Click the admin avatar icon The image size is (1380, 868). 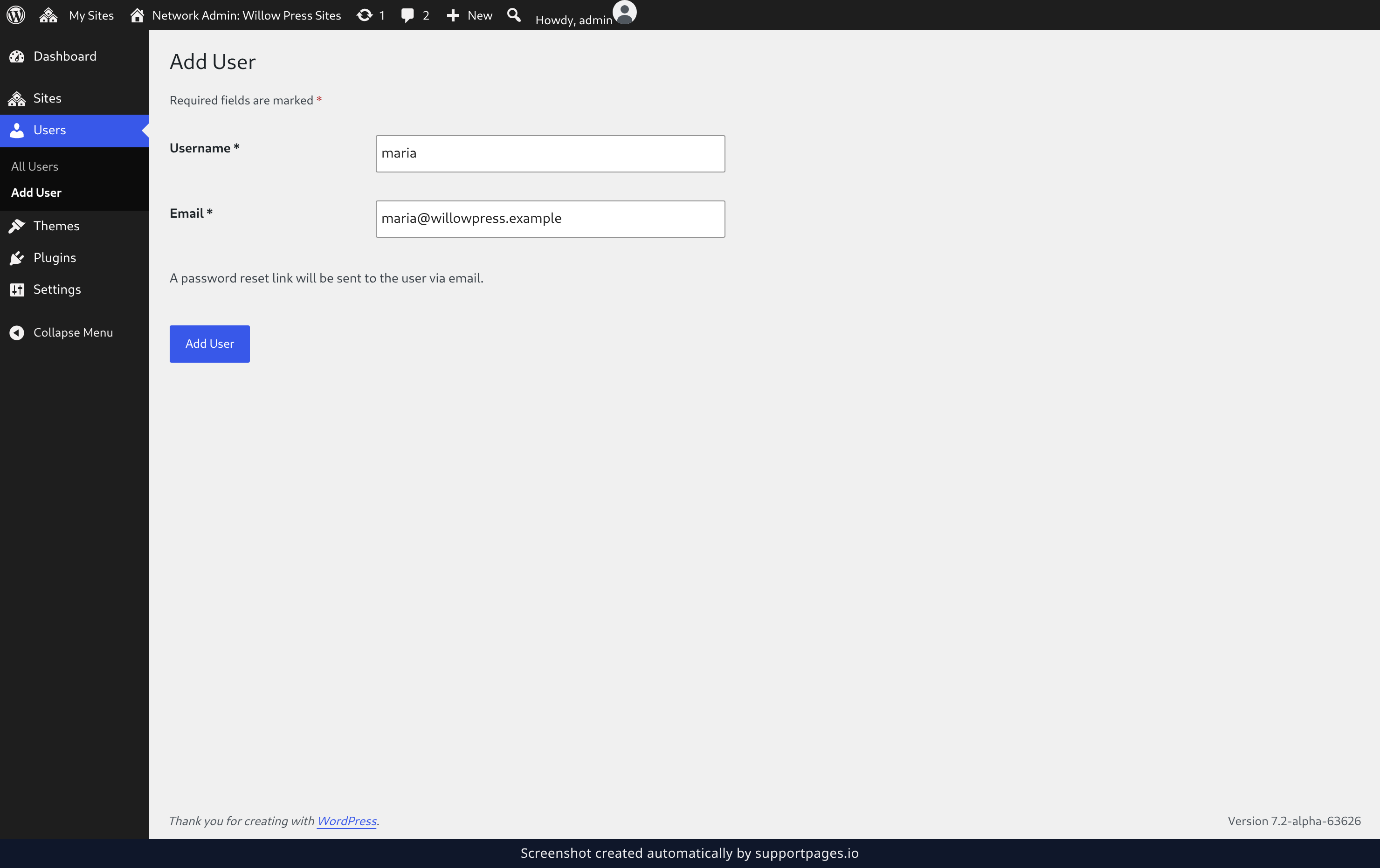[625, 12]
